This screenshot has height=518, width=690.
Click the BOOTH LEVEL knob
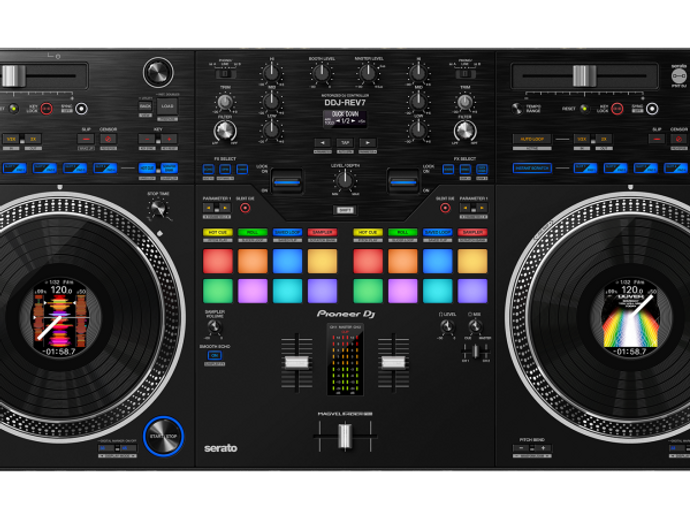tap(322, 73)
